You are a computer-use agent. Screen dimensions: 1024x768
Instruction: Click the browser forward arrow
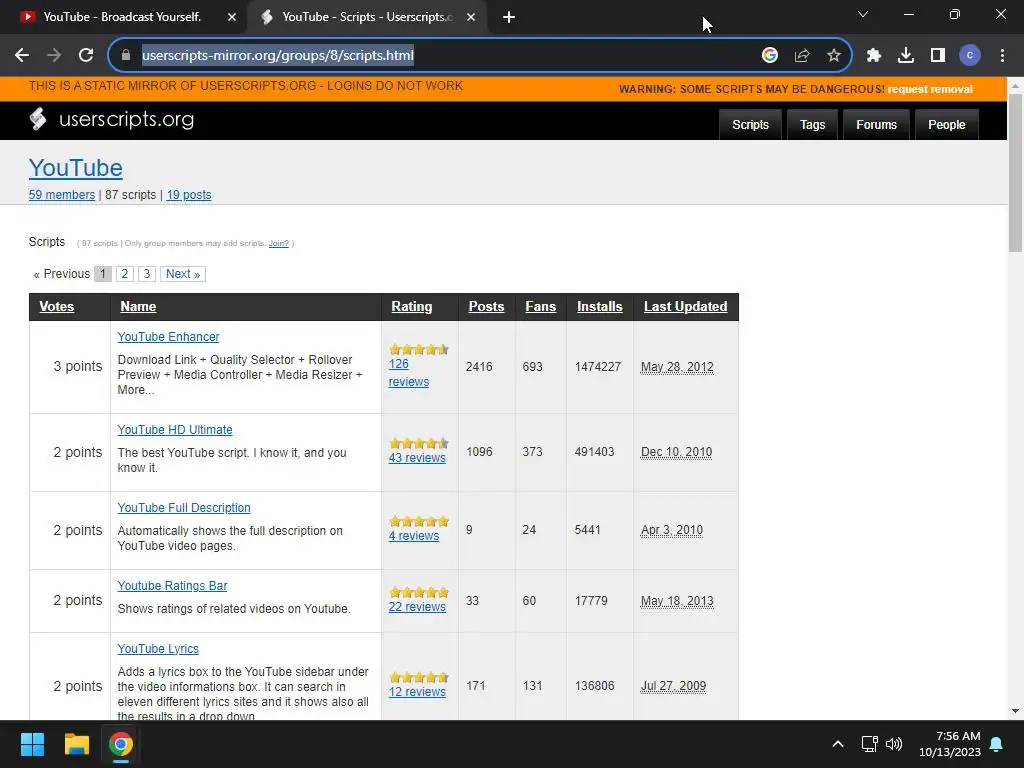54,56
